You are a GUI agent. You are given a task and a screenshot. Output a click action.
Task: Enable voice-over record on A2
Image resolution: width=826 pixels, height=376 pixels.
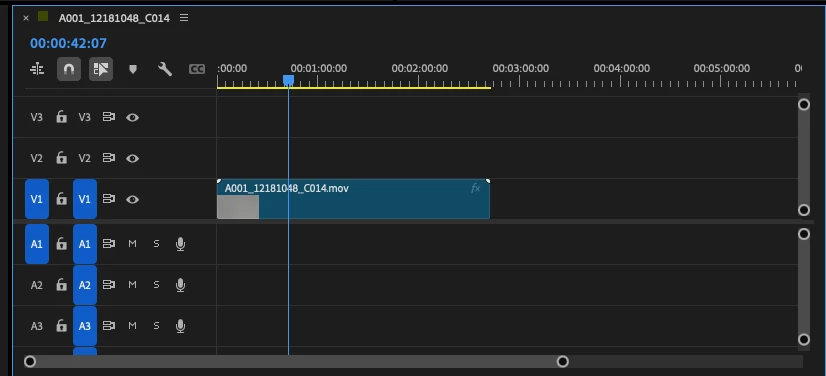coord(180,285)
